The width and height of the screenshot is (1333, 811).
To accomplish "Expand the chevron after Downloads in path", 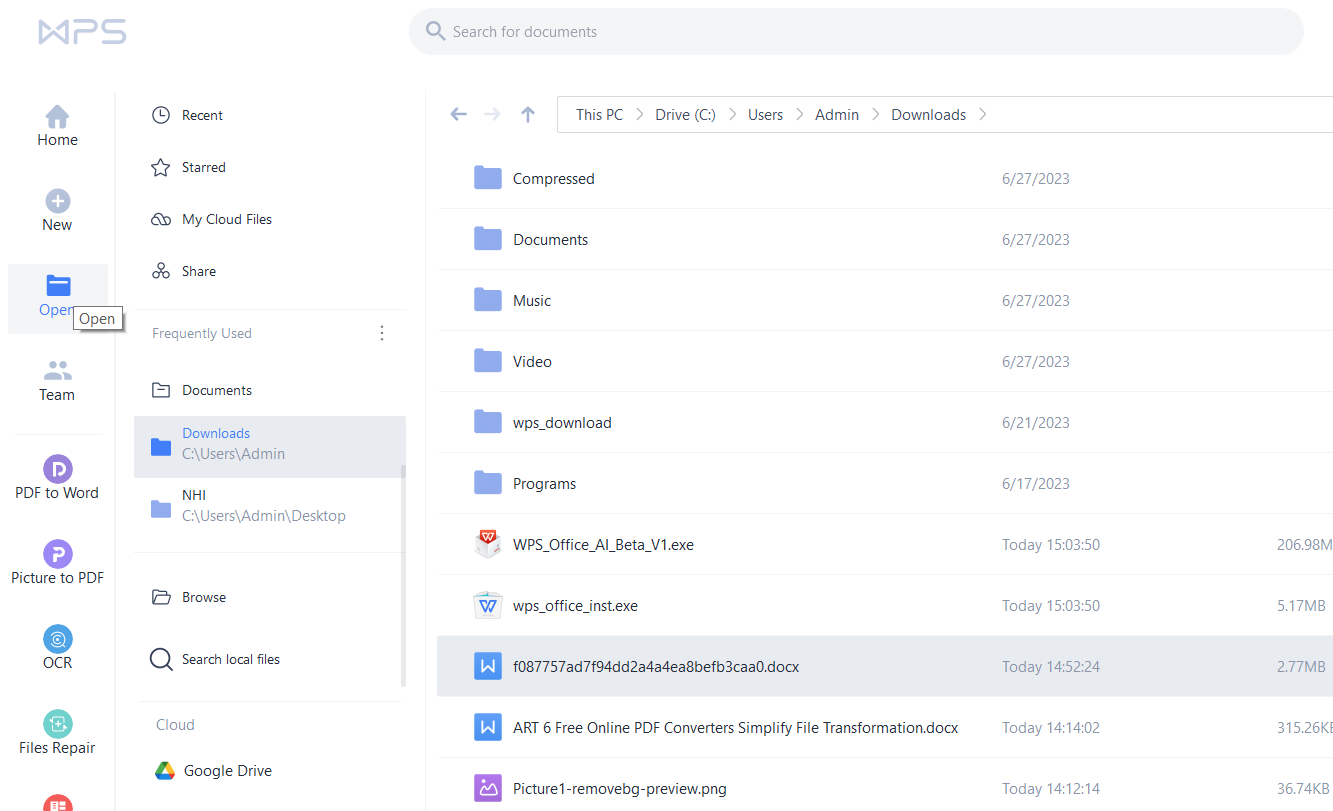I will 983,115.
